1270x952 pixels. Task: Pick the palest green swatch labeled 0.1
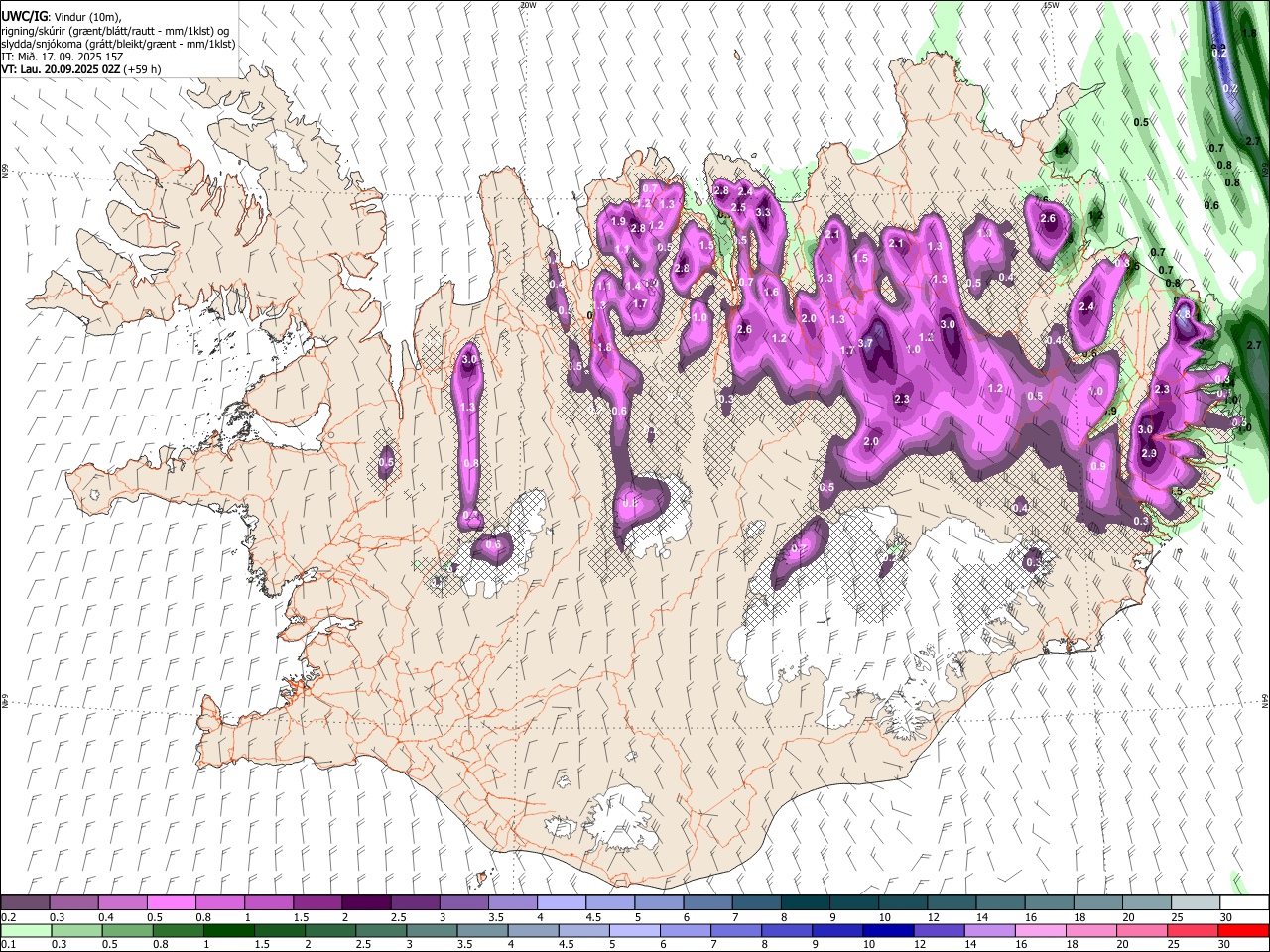[26, 930]
